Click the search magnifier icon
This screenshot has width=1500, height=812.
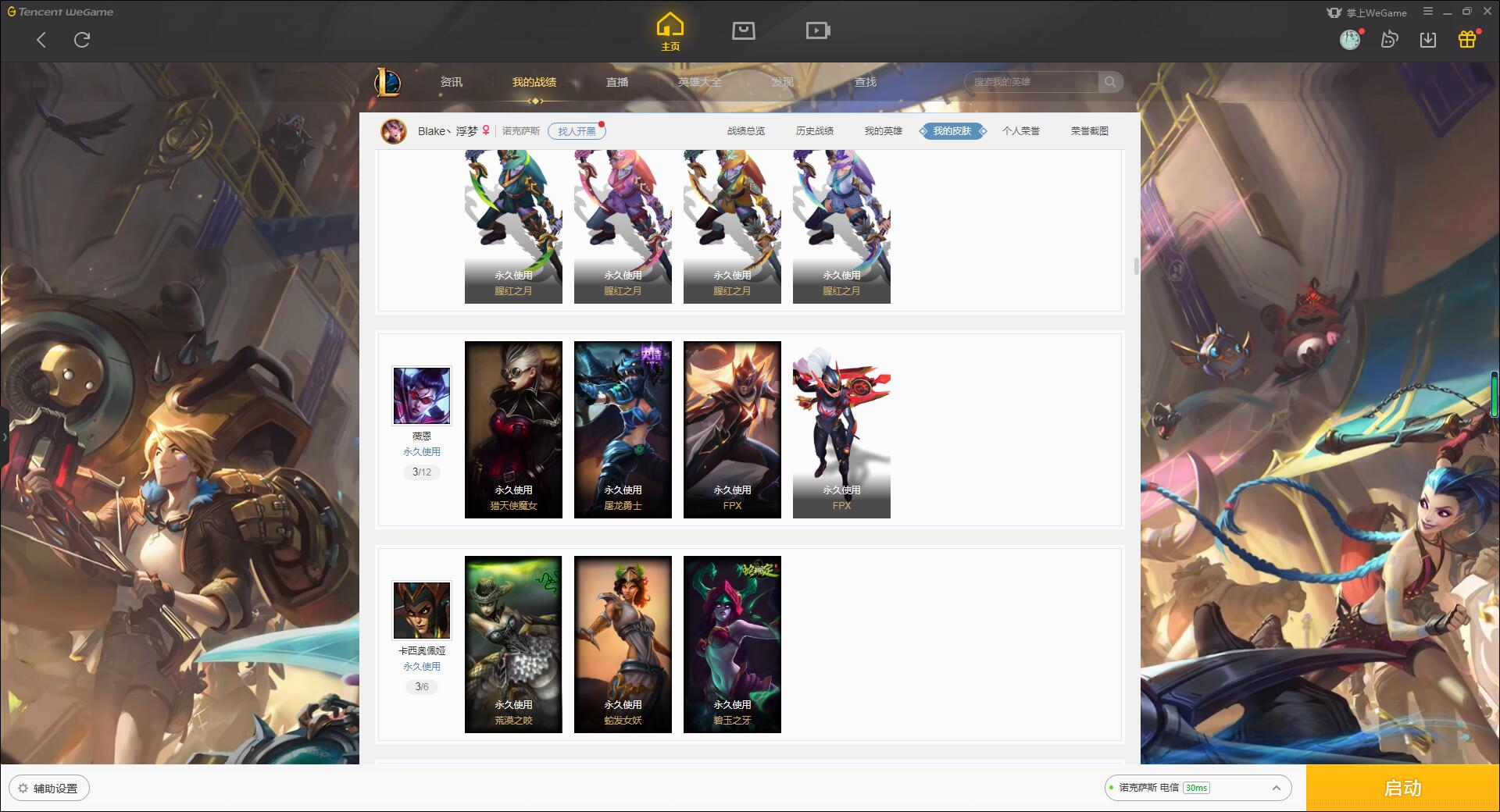[x=1110, y=82]
